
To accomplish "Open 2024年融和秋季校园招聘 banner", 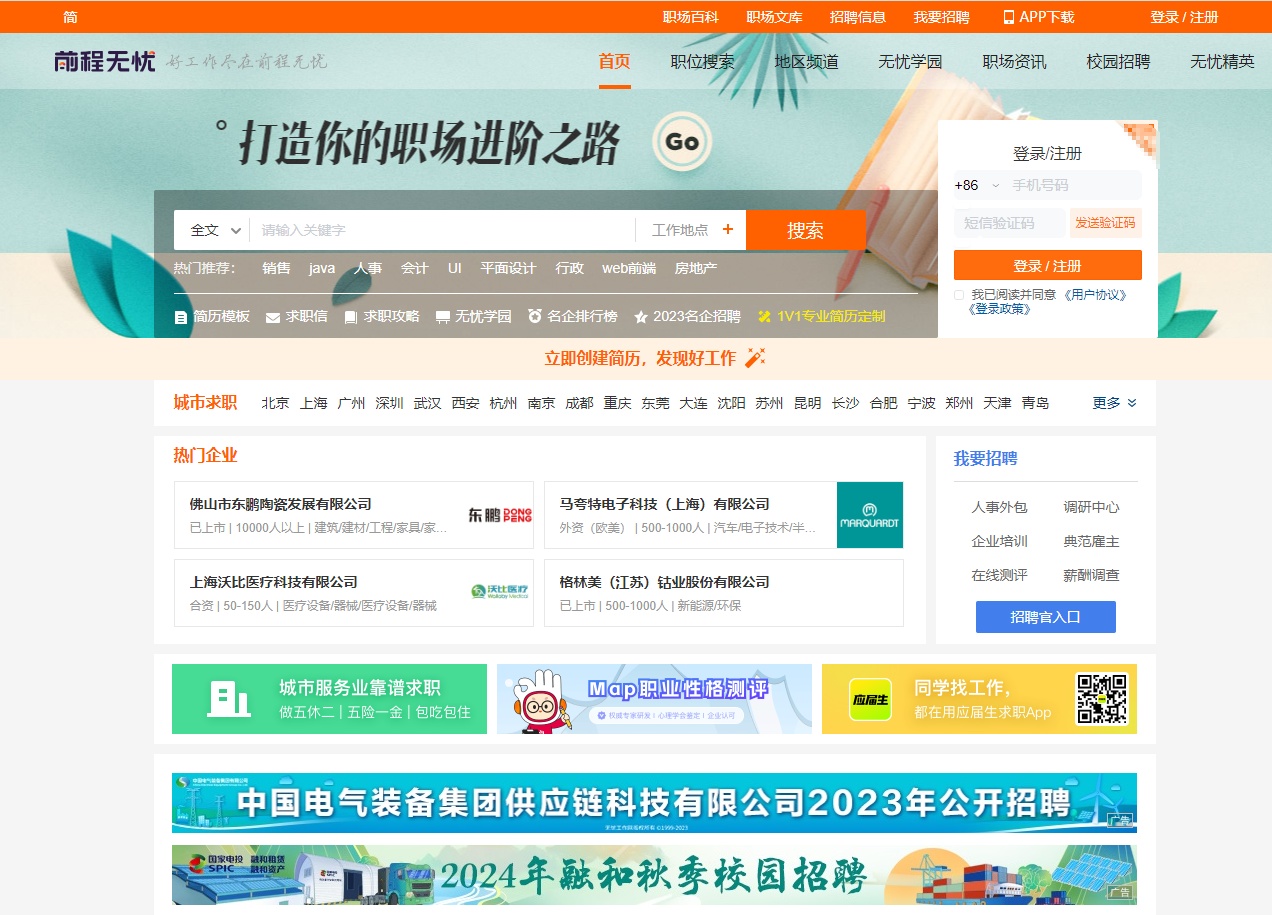I will 654,875.
